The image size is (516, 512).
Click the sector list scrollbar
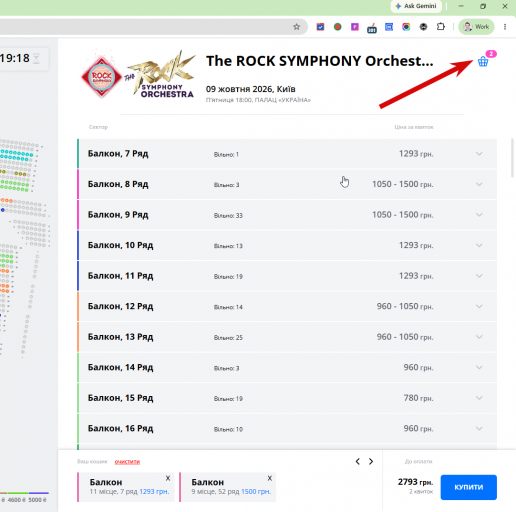click(x=512, y=158)
